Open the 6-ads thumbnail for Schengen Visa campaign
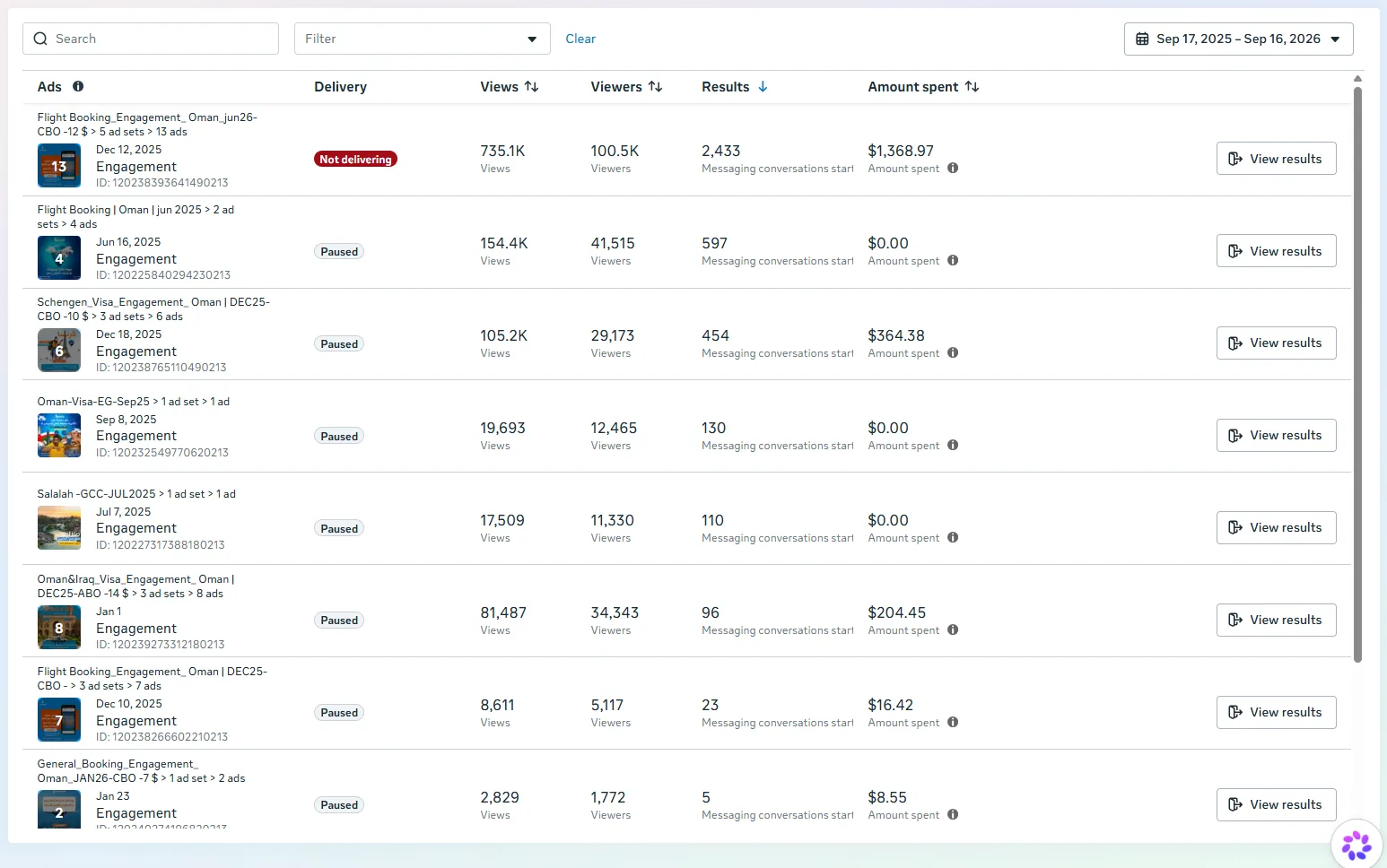The height and width of the screenshot is (868, 1387). click(59, 351)
